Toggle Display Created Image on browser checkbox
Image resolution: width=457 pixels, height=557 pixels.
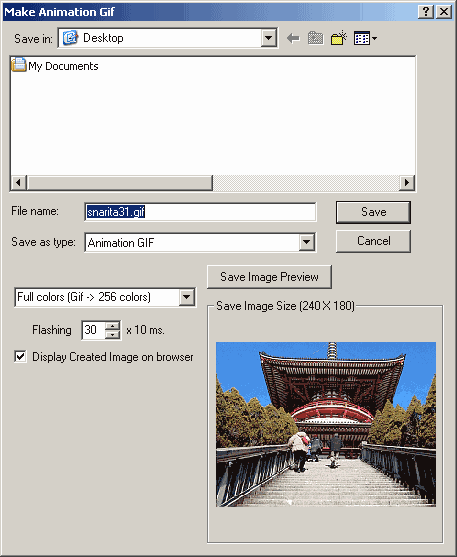click(21, 356)
